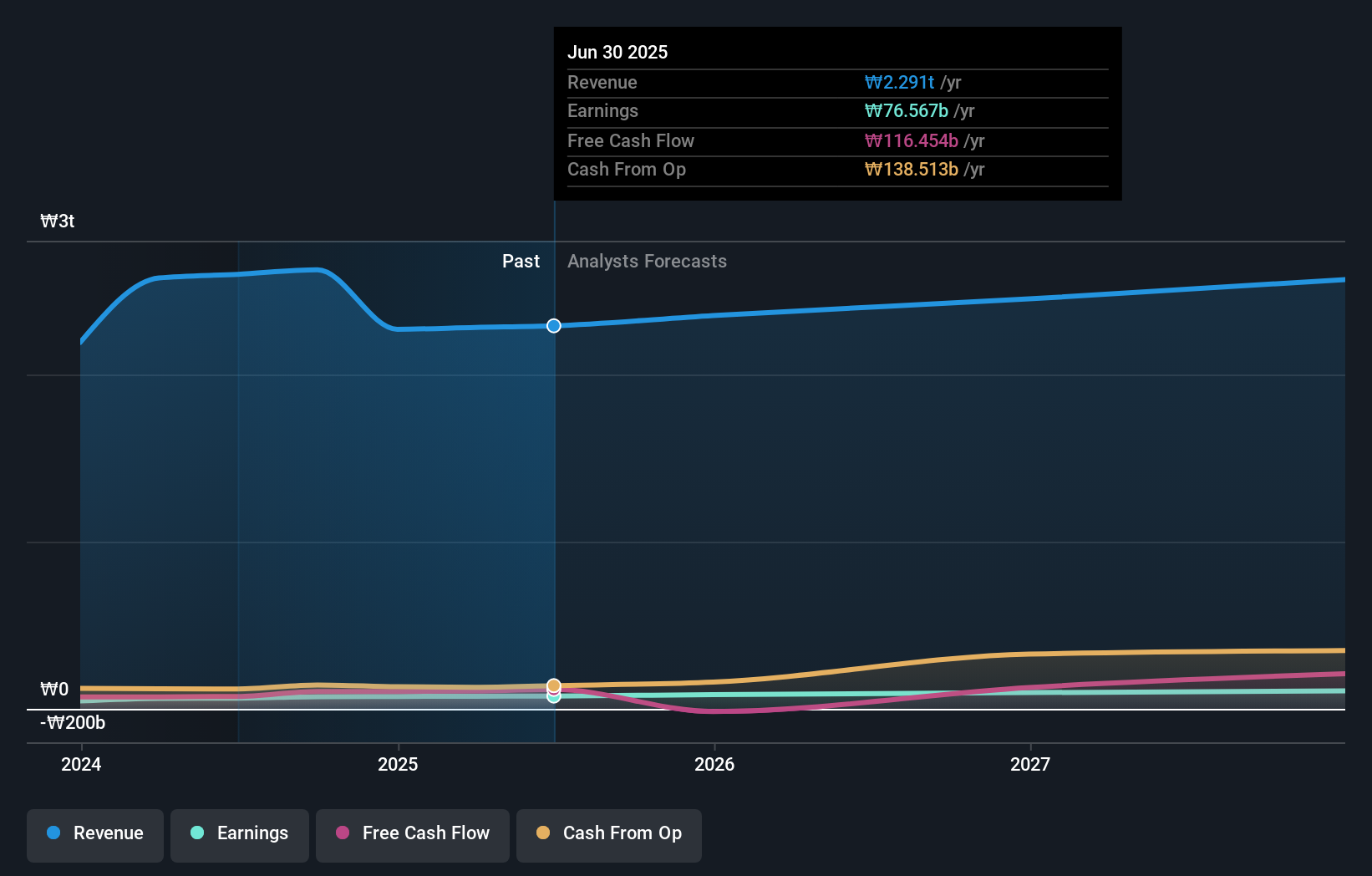This screenshot has width=1372, height=876.
Task: Toggle the Earnings series visibility
Action: 239,833
